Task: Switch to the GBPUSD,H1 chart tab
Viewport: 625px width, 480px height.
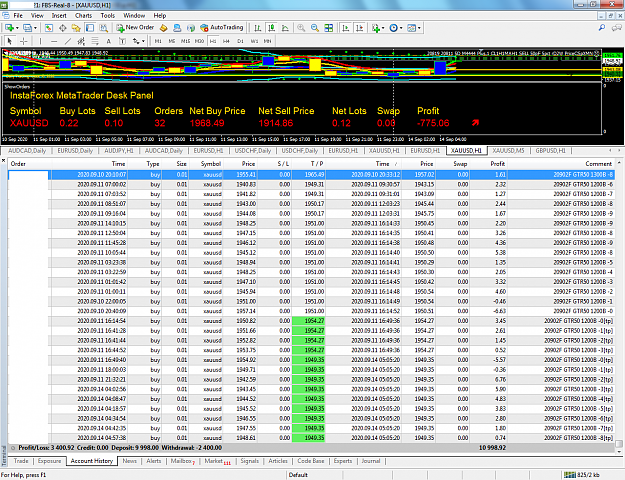Action: pos(550,151)
